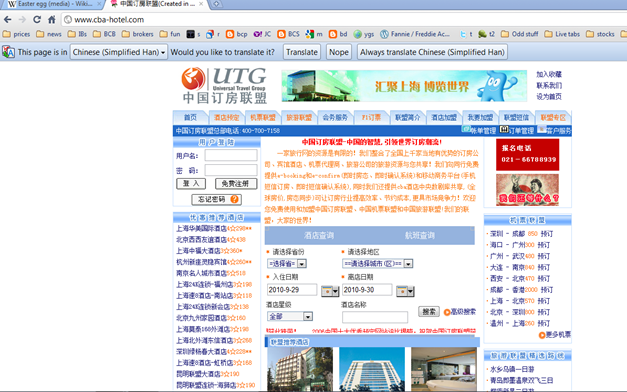
Task: Click the red 021-66788939 phone banner
Action: click(x=527, y=155)
